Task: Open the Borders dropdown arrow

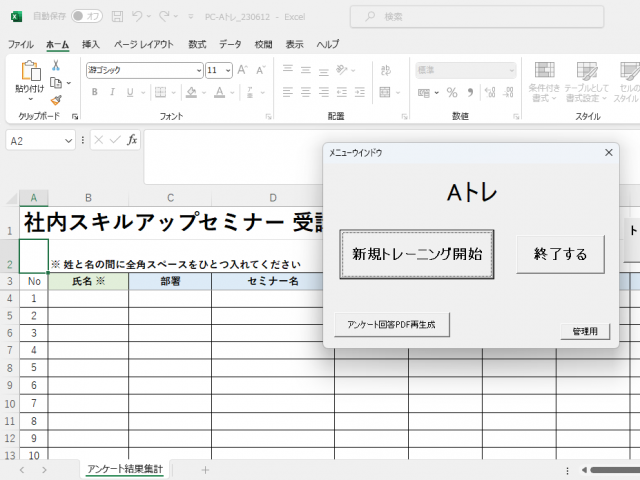Action: click(x=173, y=93)
